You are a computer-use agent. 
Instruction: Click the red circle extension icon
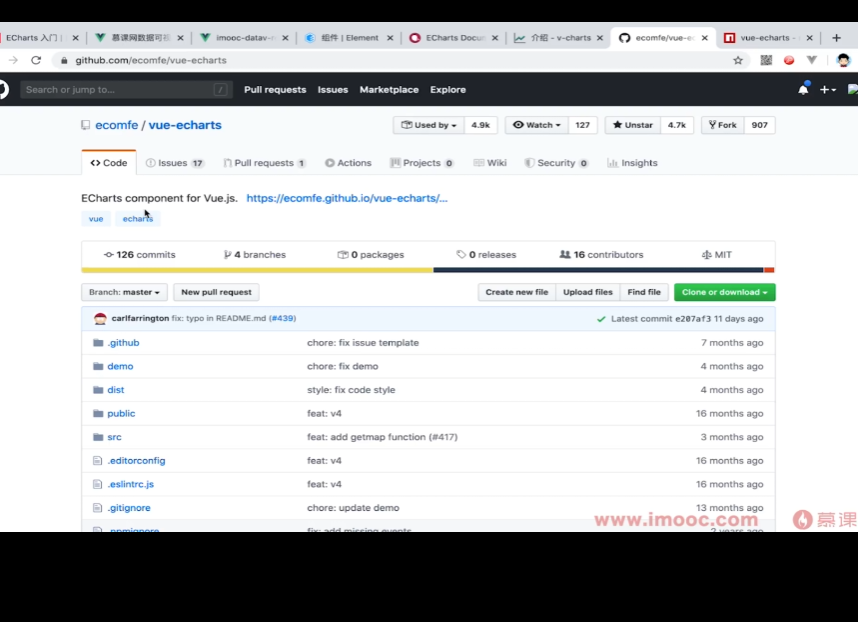pyautogui.click(x=789, y=60)
